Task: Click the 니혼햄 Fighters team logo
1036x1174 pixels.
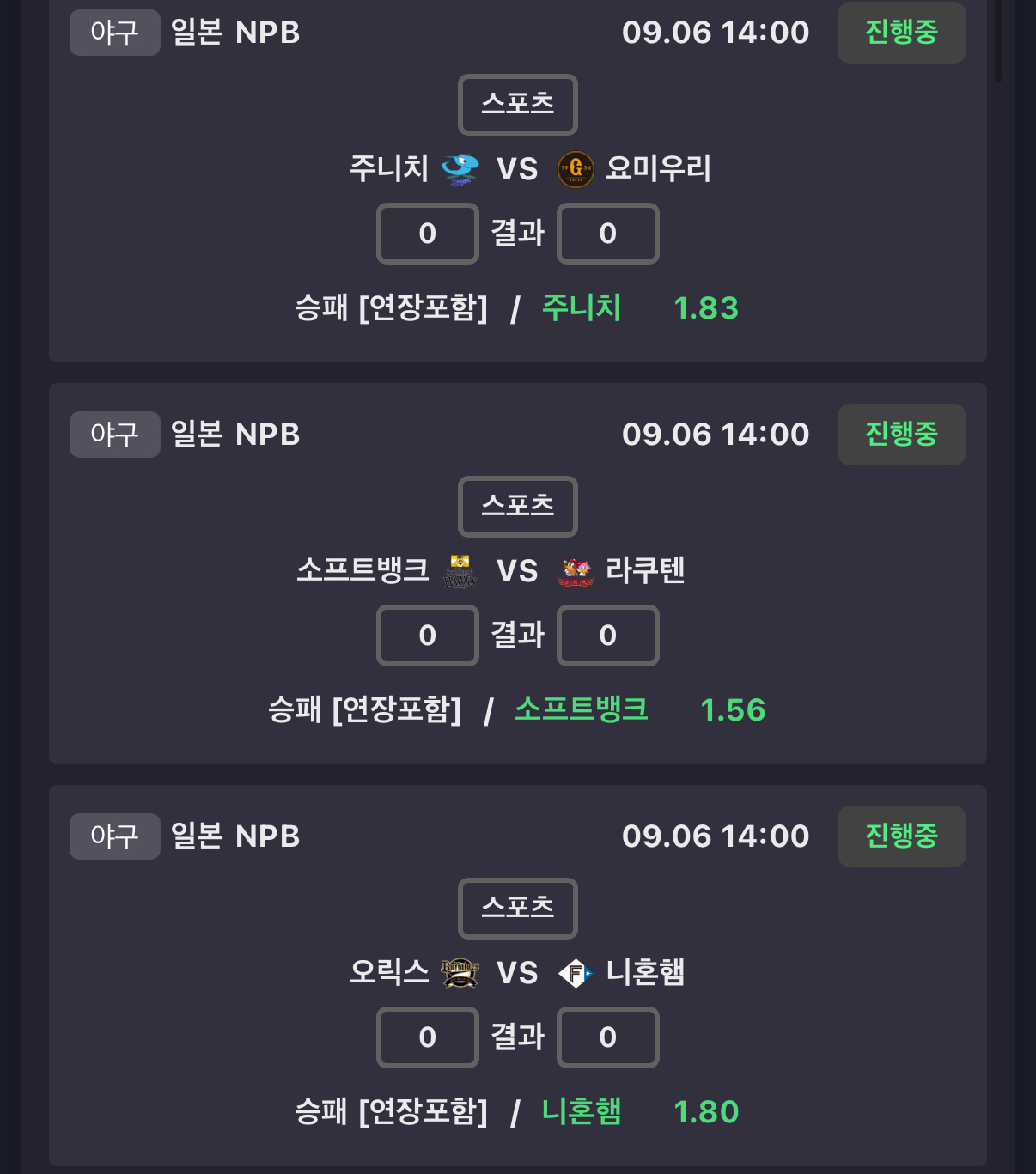Action: [x=576, y=973]
